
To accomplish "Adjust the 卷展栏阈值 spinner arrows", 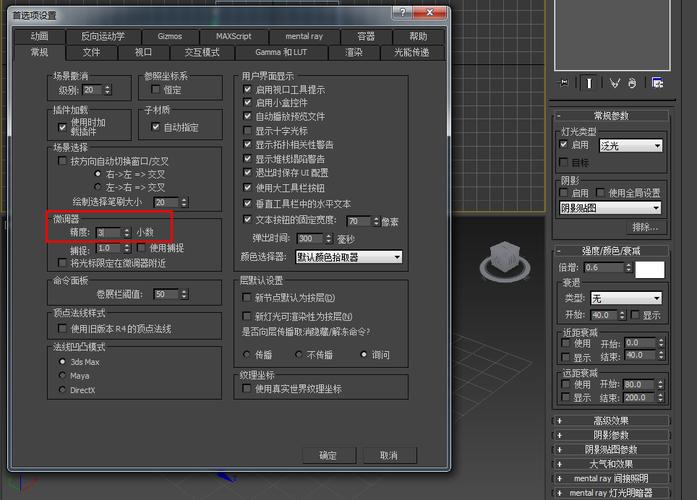I will 184,294.
